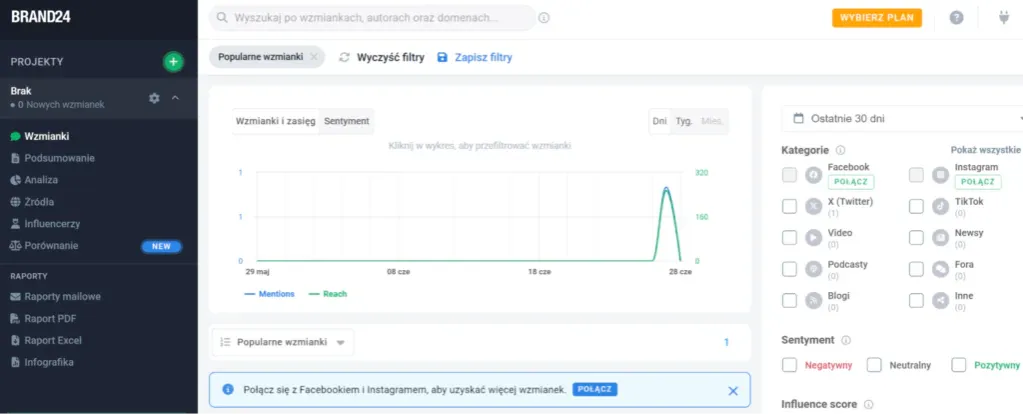Screen dimensions: 1023x414
Task: Open the Popularne wzmianki sort dropdown
Action: tap(283, 342)
